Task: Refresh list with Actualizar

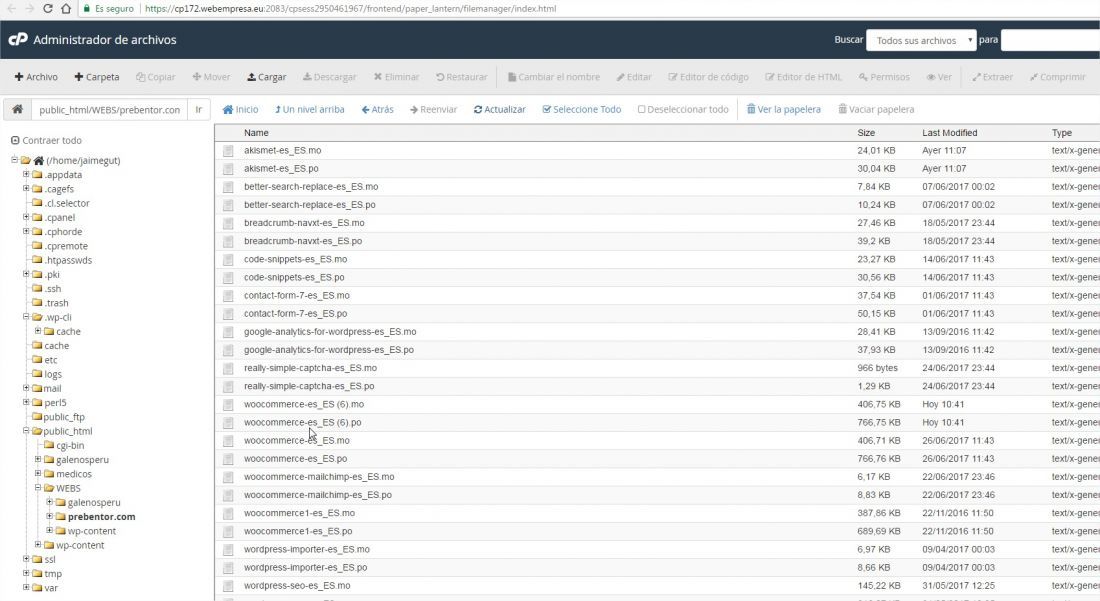Action: (x=499, y=109)
